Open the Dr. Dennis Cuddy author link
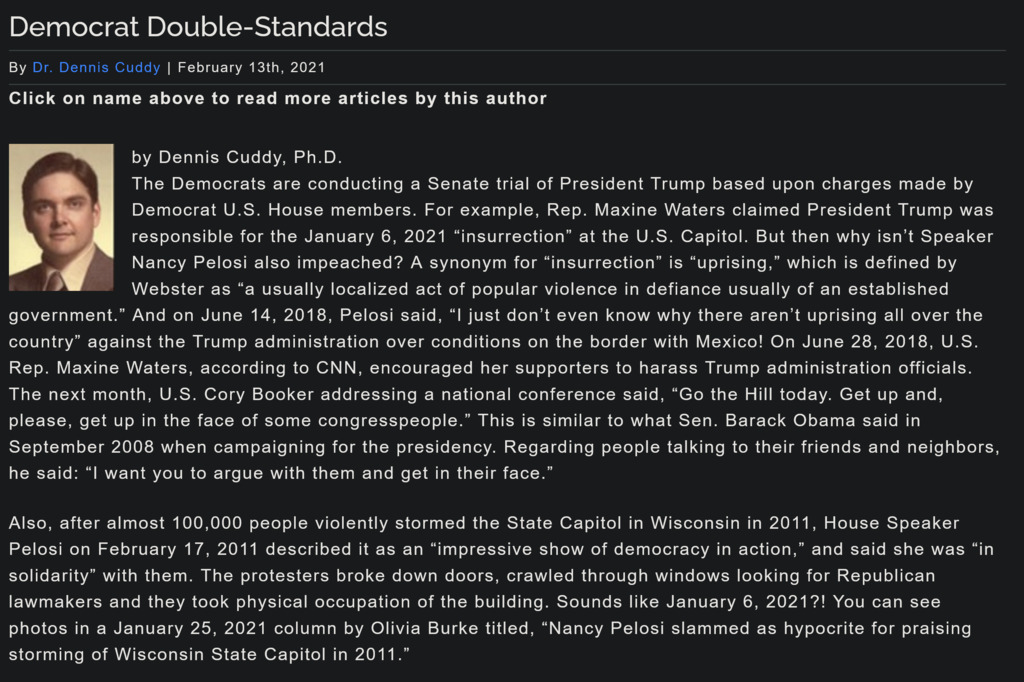The width and height of the screenshot is (1024, 682). (96, 68)
